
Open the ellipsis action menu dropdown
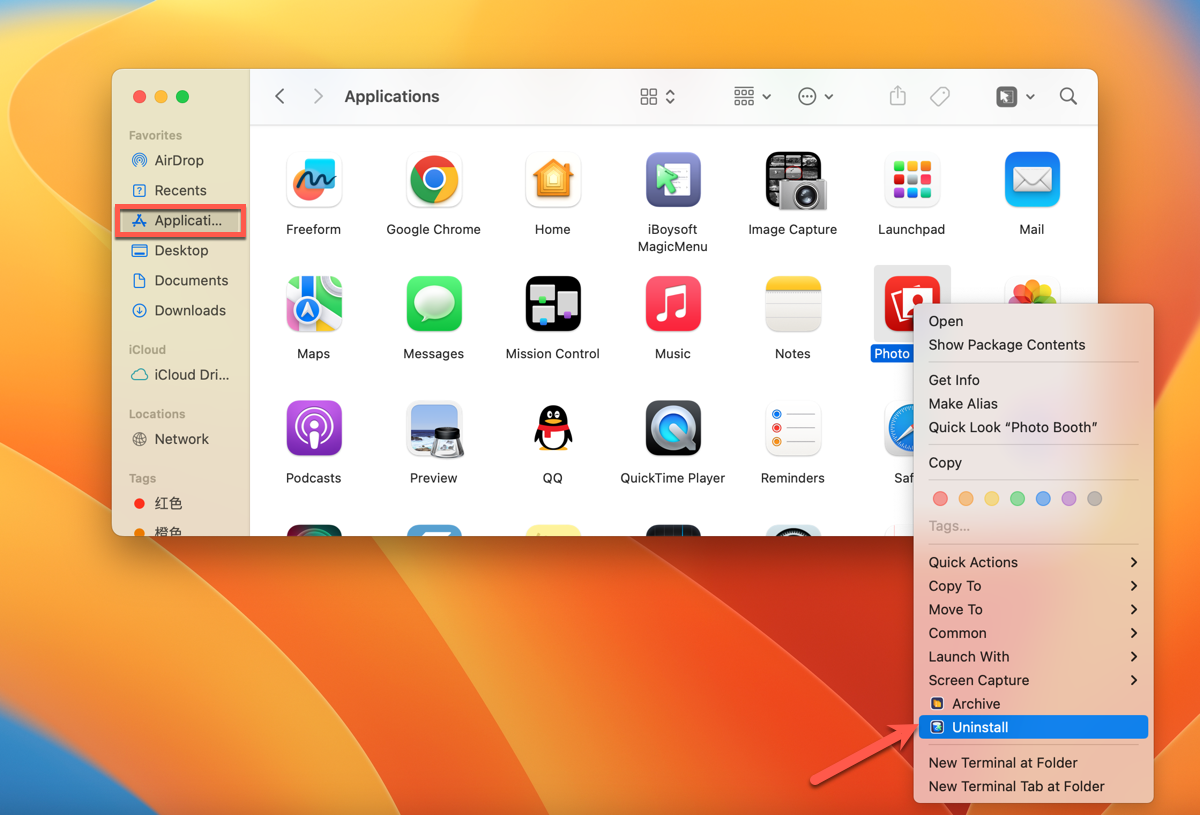[815, 96]
